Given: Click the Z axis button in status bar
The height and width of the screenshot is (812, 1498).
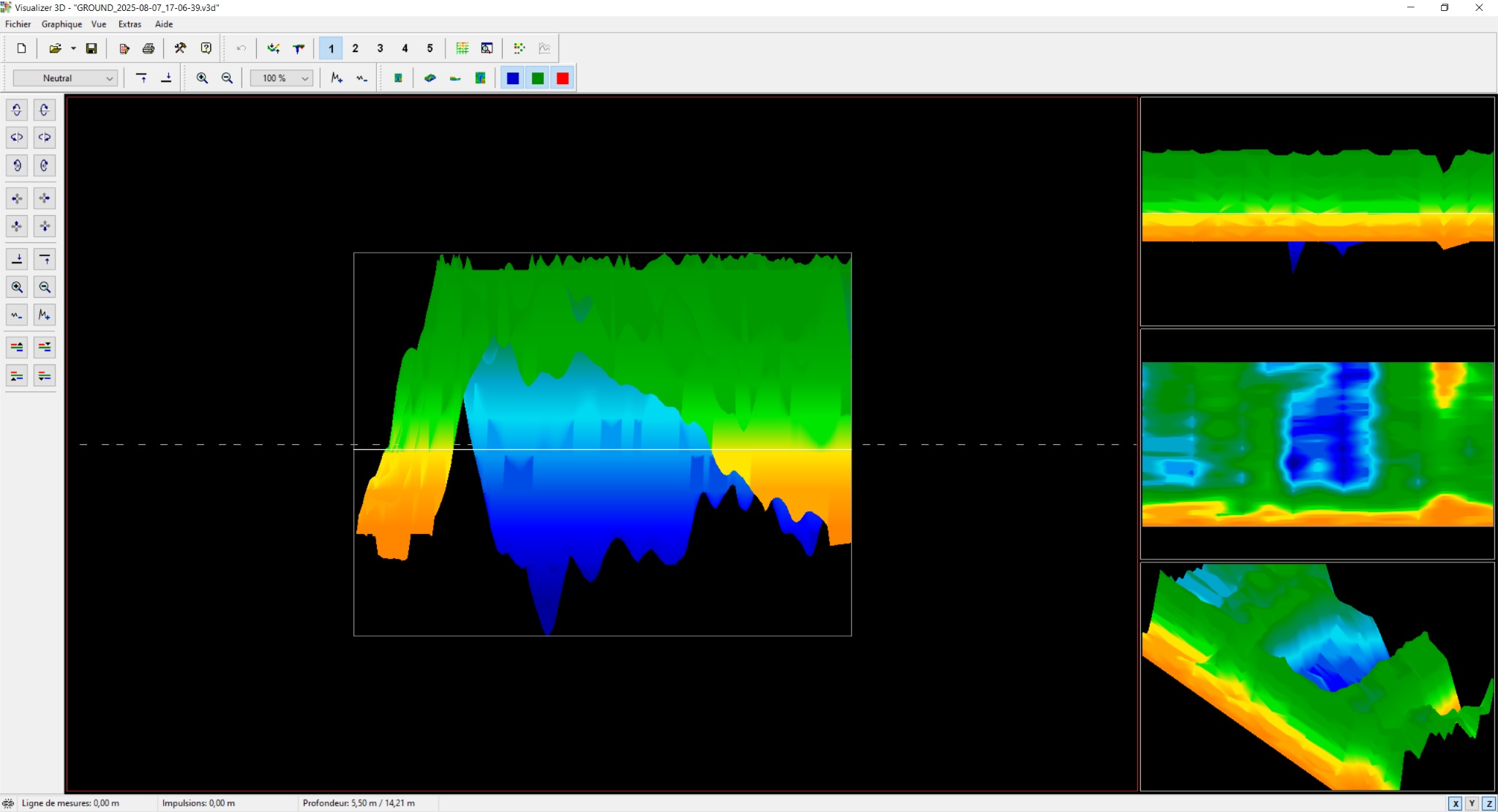Looking at the screenshot, I should click(x=1488, y=803).
